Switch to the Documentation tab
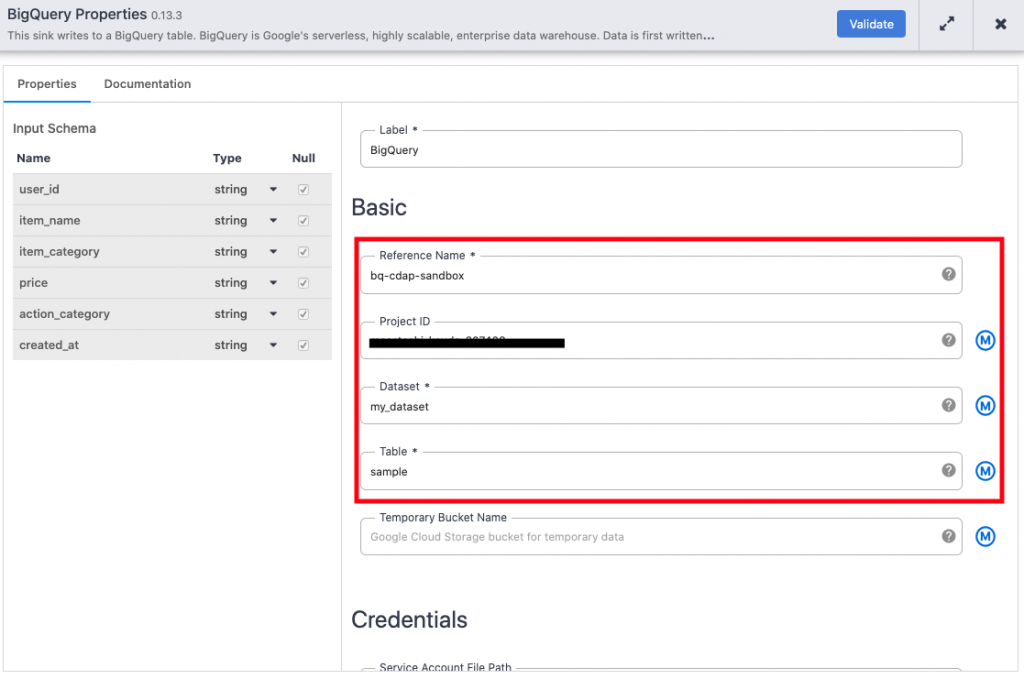 (148, 84)
